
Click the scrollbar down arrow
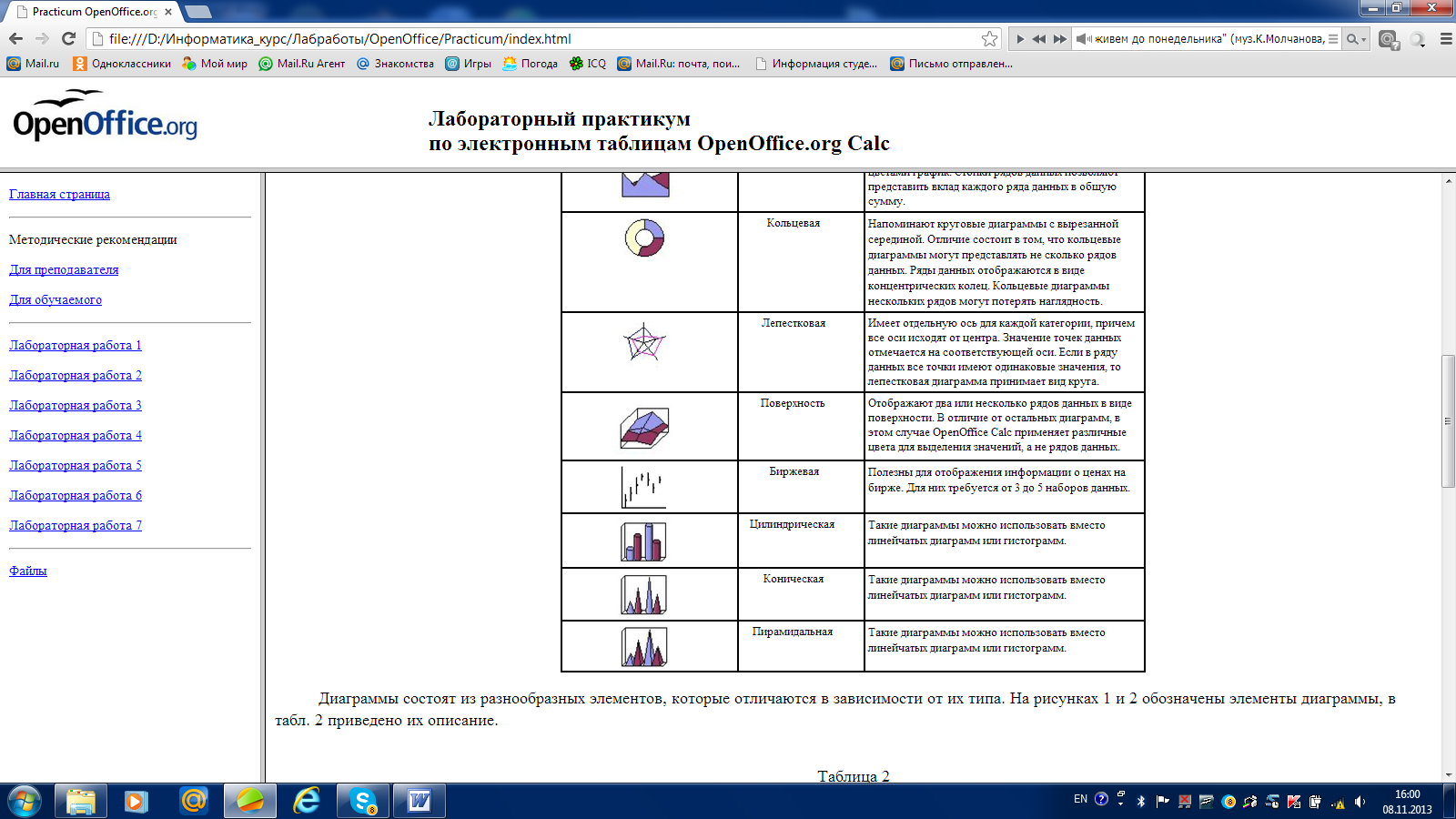(1448, 775)
